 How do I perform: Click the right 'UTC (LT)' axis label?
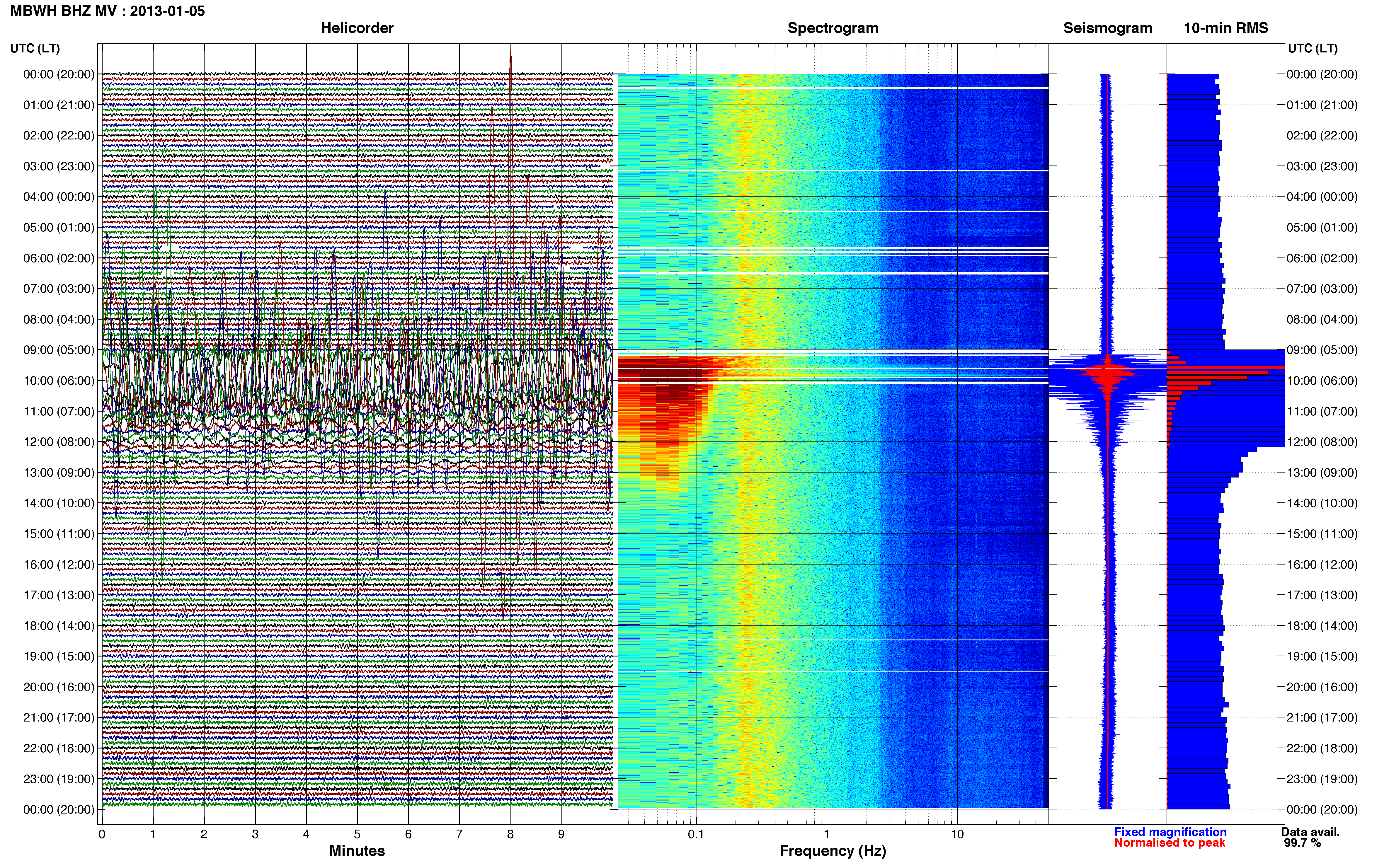pos(1313,48)
